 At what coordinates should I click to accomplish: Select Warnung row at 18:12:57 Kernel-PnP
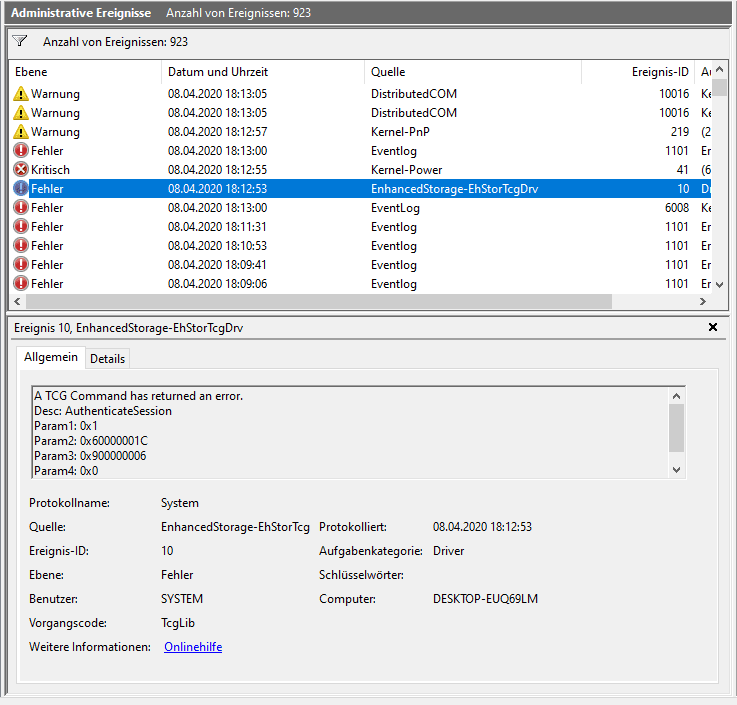point(361,132)
